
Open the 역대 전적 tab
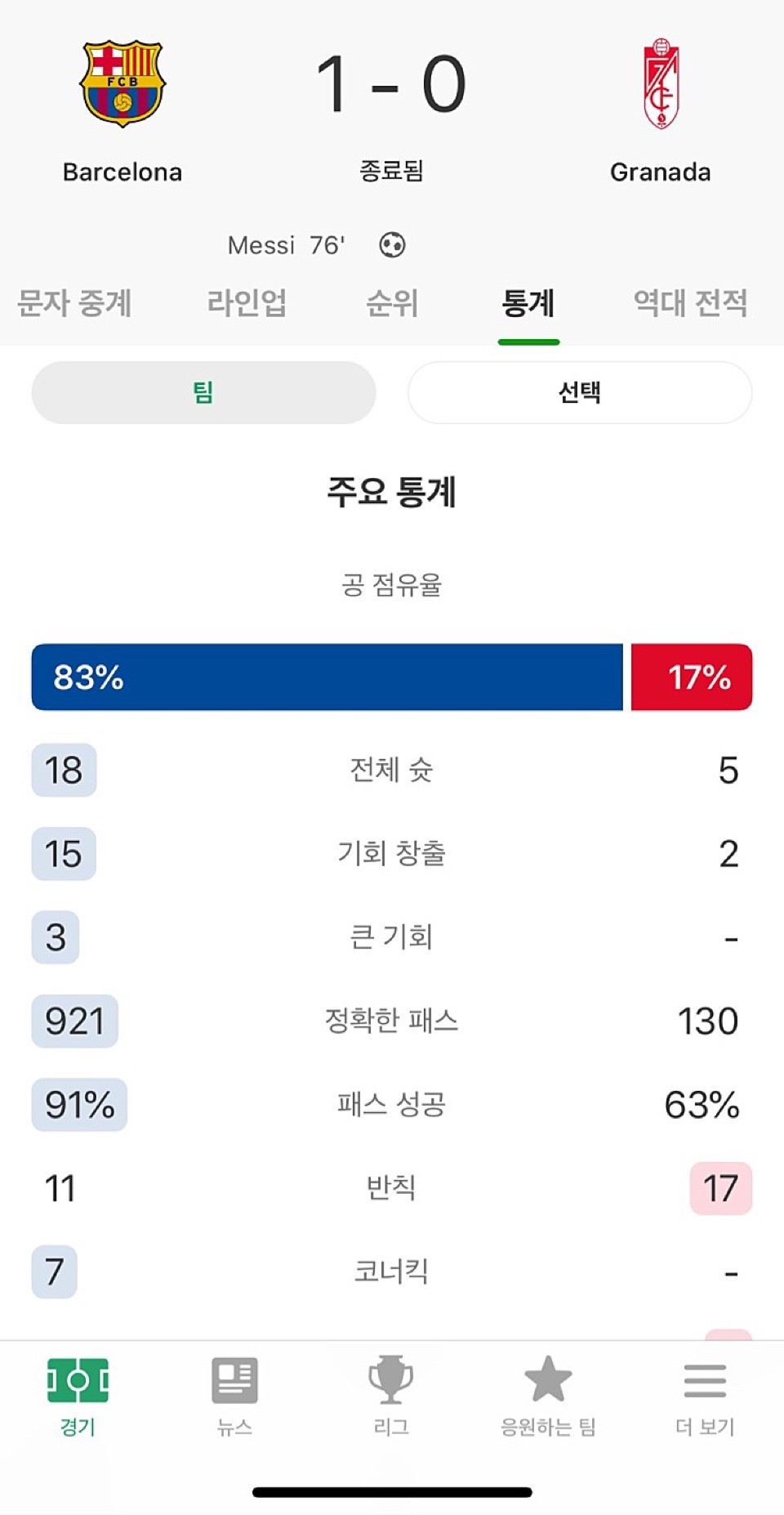click(x=691, y=304)
